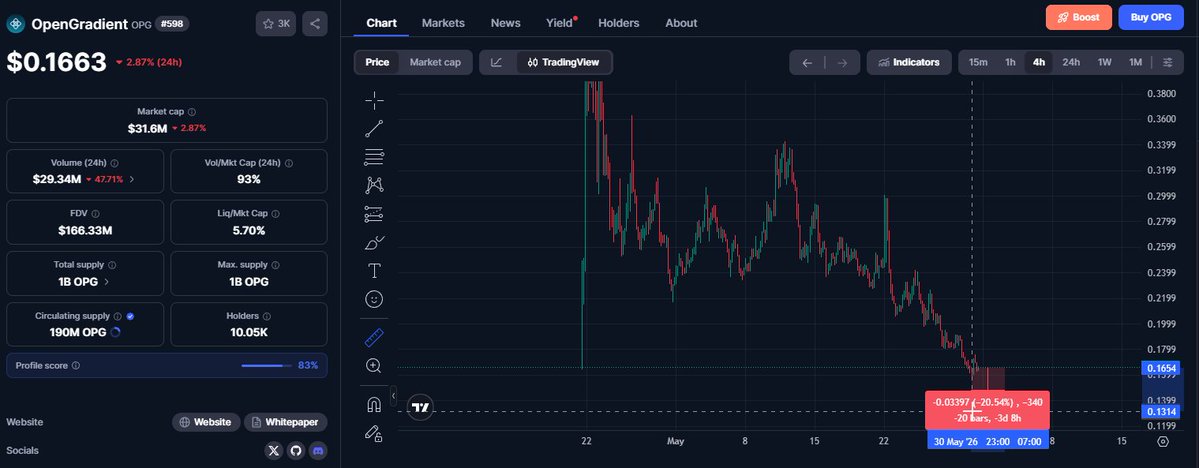The width and height of the screenshot is (1199, 468).
Task: Select the Text annotation tool
Action: click(374, 271)
